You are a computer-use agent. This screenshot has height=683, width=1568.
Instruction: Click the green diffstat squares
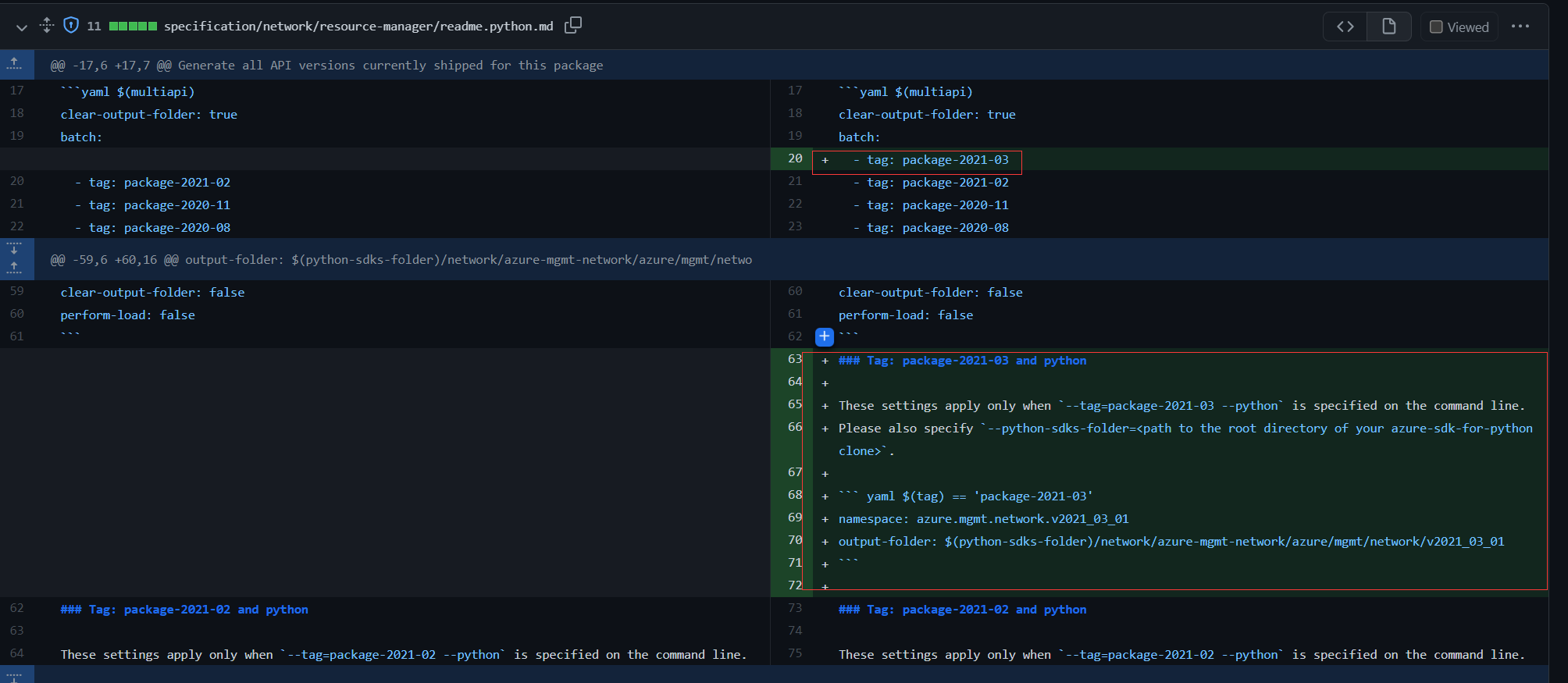tap(133, 27)
